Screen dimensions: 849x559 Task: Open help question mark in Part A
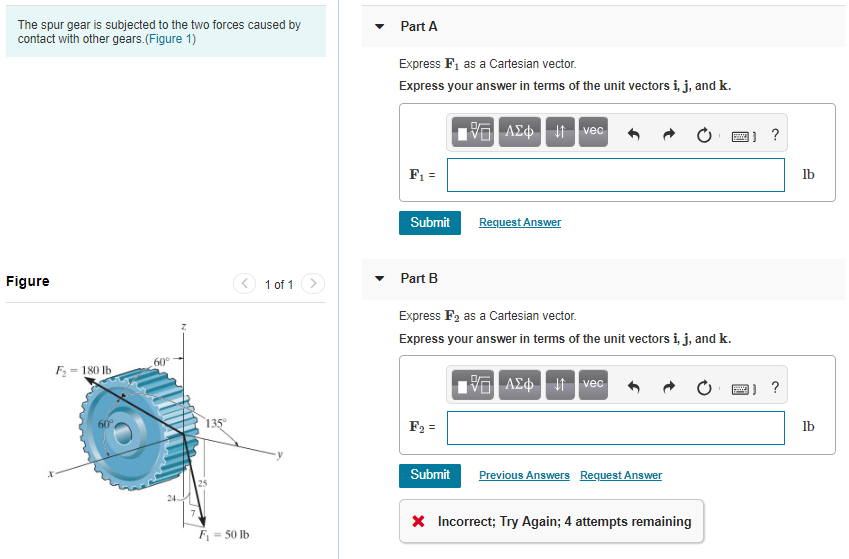775,134
